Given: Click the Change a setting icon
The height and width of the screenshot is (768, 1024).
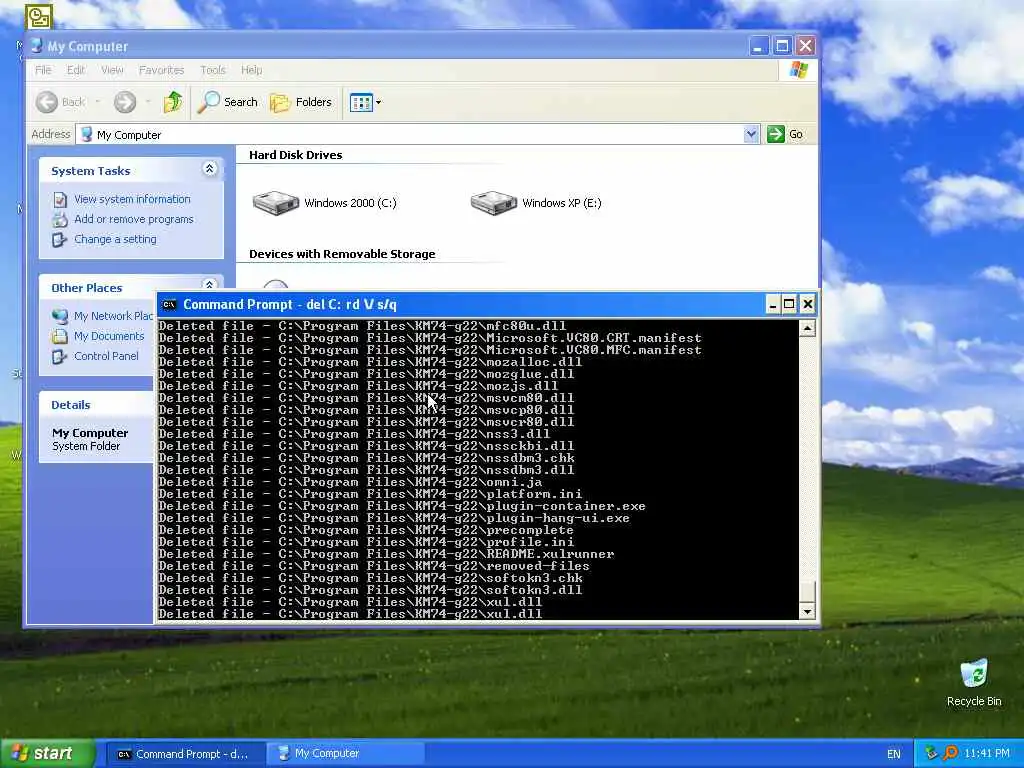Looking at the screenshot, I should point(60,240).
